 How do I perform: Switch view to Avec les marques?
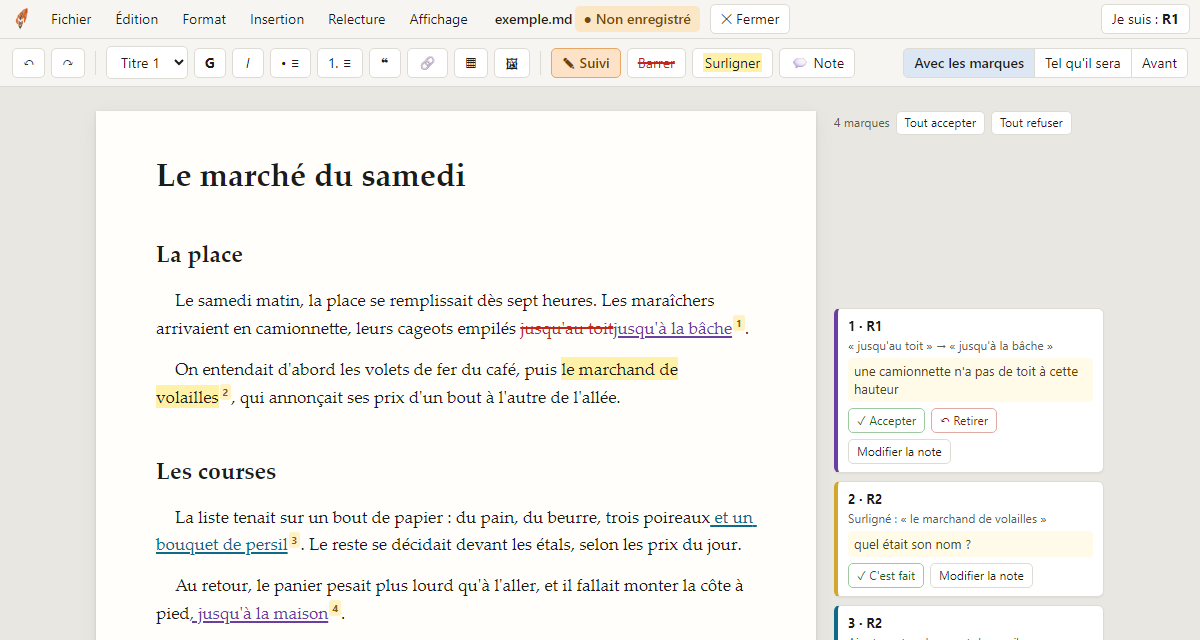coord(969,63)
